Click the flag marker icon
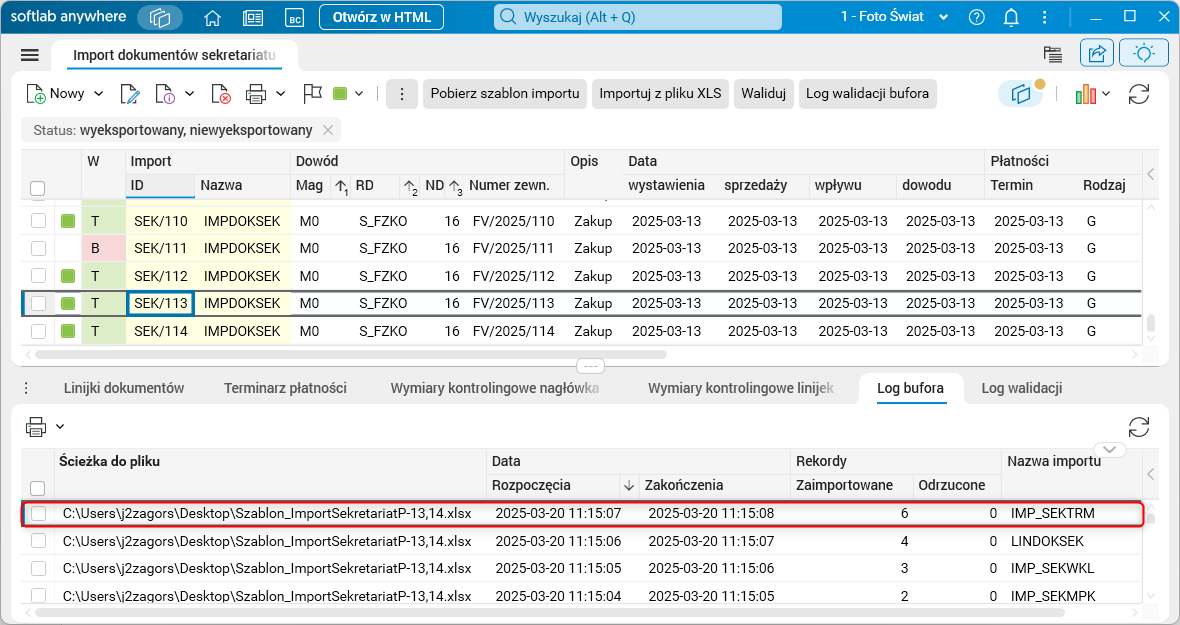The height and width of the screenshot is (625, 1180). (x=312, y=94)
